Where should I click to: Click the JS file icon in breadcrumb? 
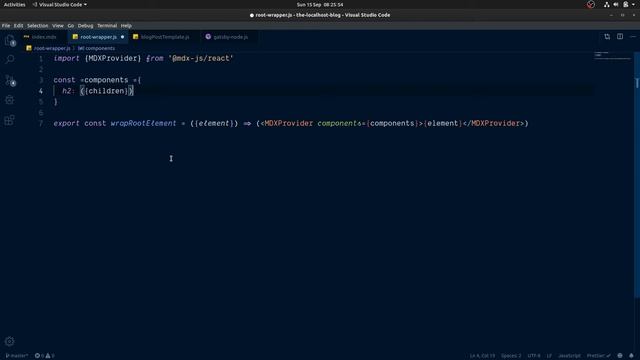(29, 48)
